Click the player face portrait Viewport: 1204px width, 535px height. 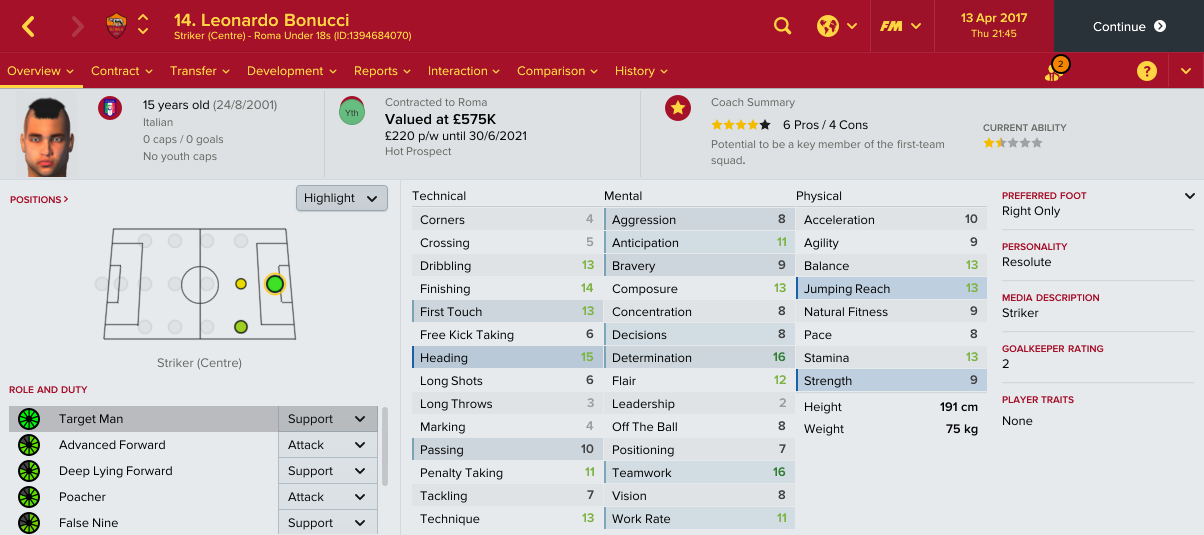point(48,135)
